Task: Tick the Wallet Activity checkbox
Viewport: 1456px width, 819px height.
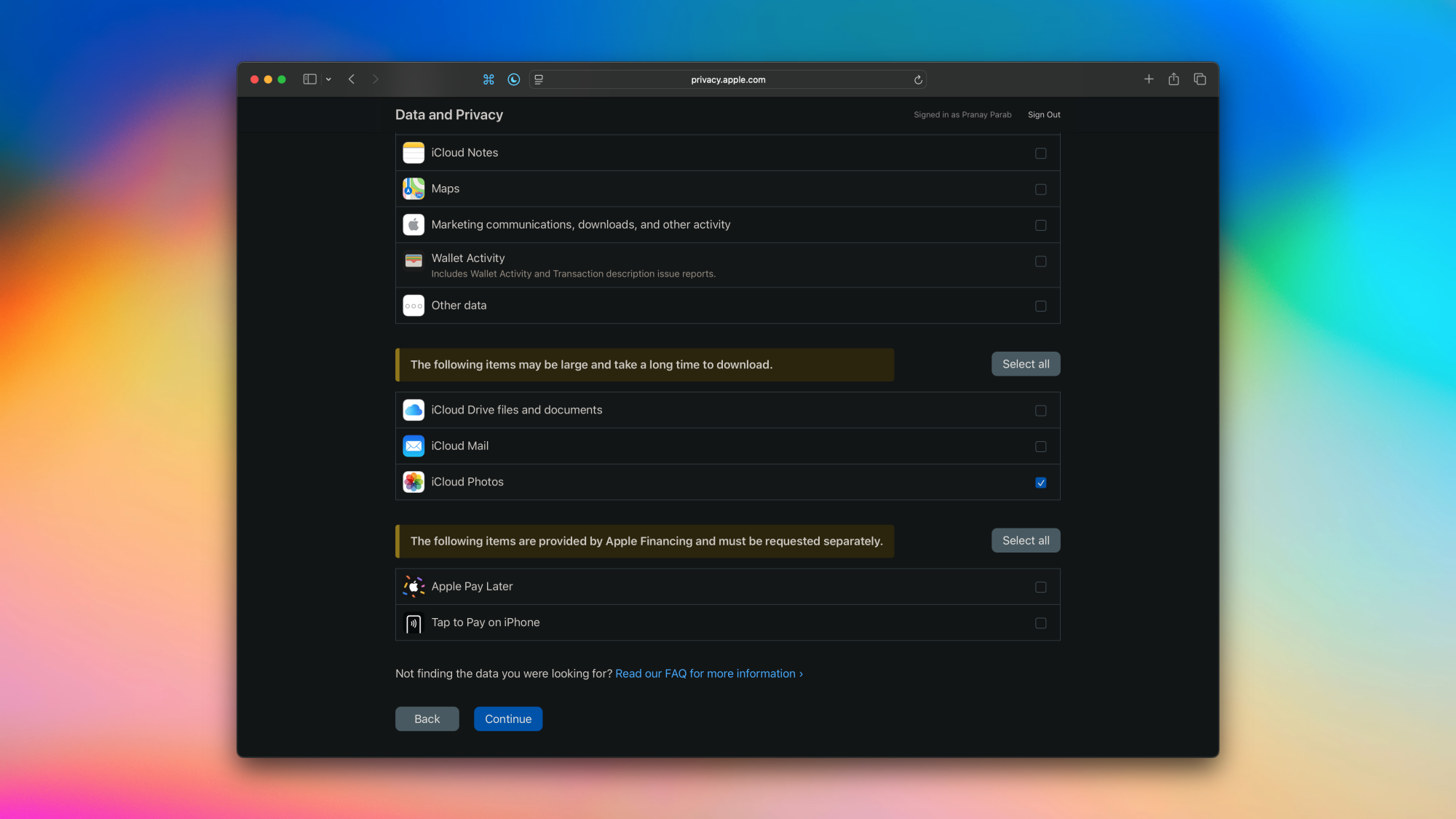Action: (1040, 262)
